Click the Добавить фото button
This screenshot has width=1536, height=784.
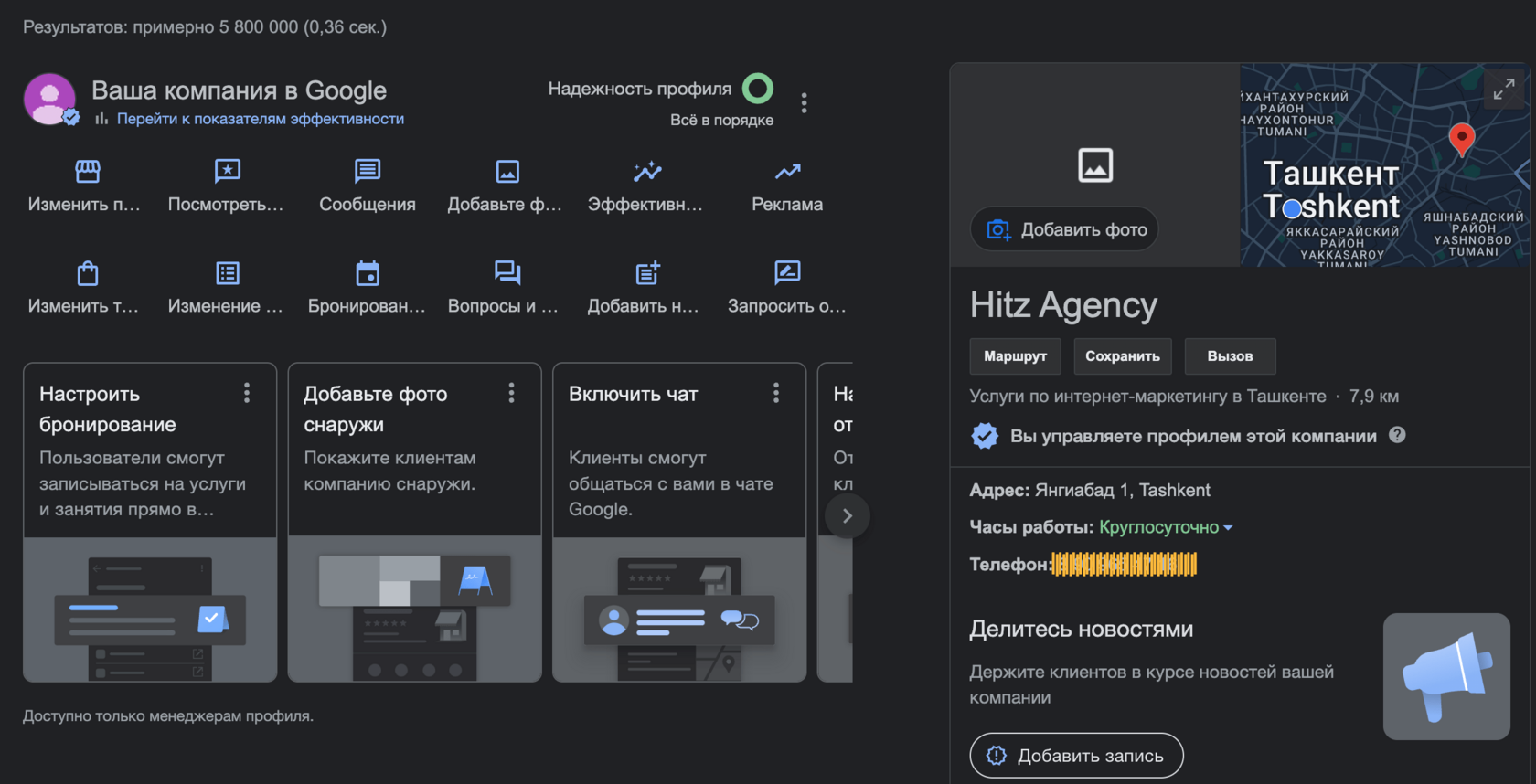coord(1064,229)
